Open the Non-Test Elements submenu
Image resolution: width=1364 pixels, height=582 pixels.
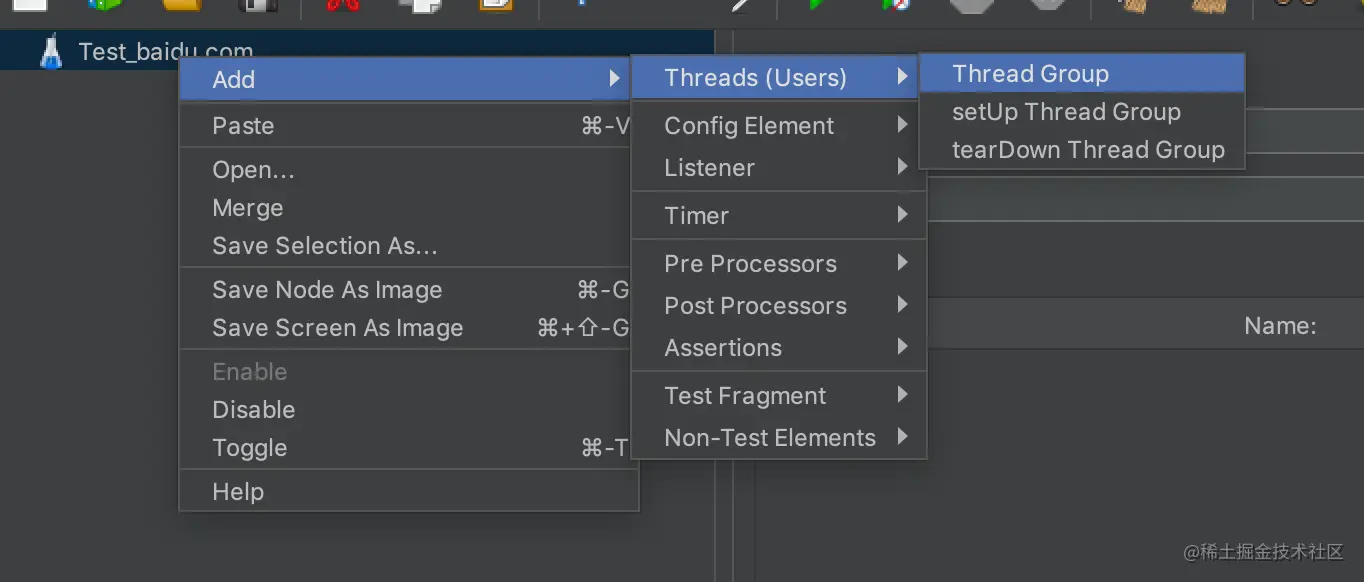pos(770,438)
